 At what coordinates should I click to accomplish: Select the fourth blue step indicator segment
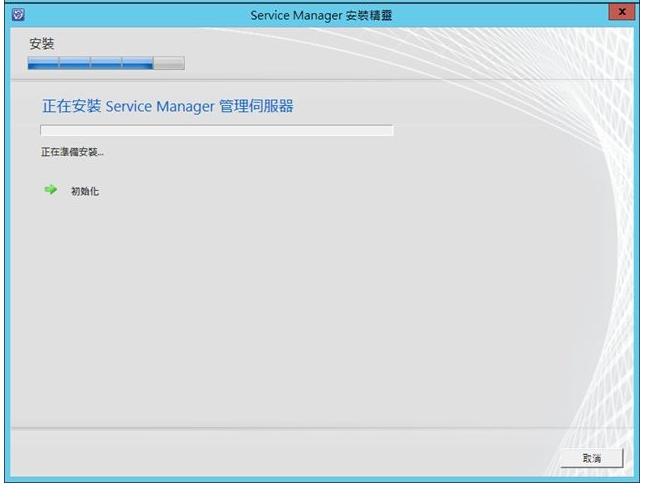(137, 64)
